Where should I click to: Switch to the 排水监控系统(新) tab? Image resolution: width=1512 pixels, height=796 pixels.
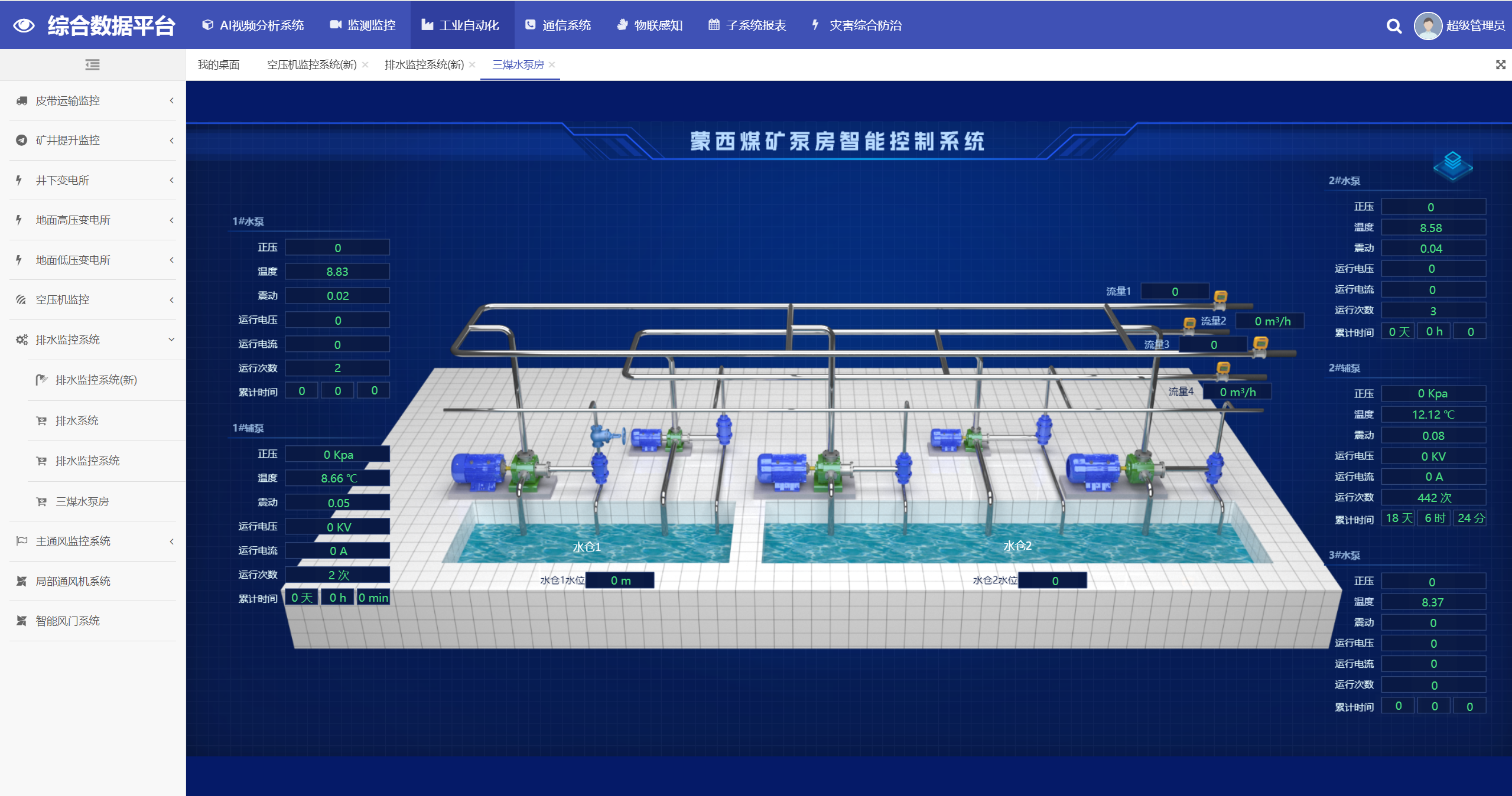click(x=424, y=65)
